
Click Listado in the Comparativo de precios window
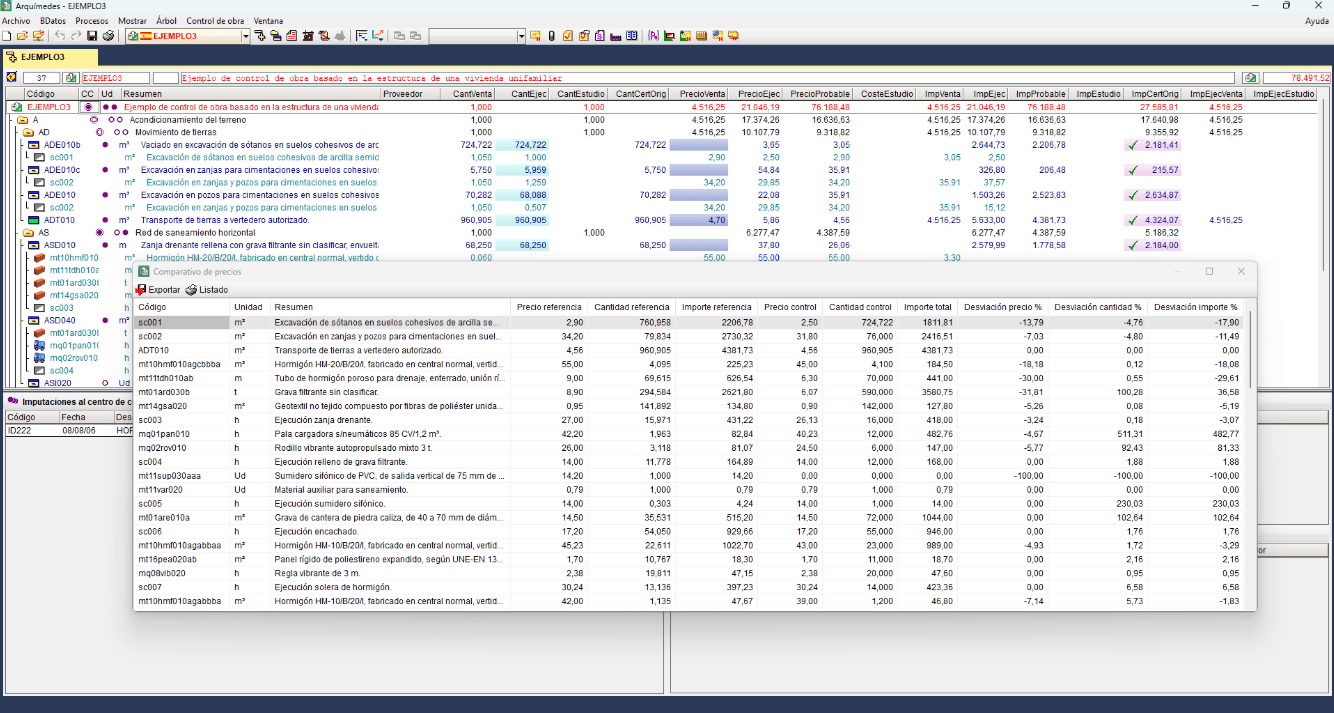(206, 290)
